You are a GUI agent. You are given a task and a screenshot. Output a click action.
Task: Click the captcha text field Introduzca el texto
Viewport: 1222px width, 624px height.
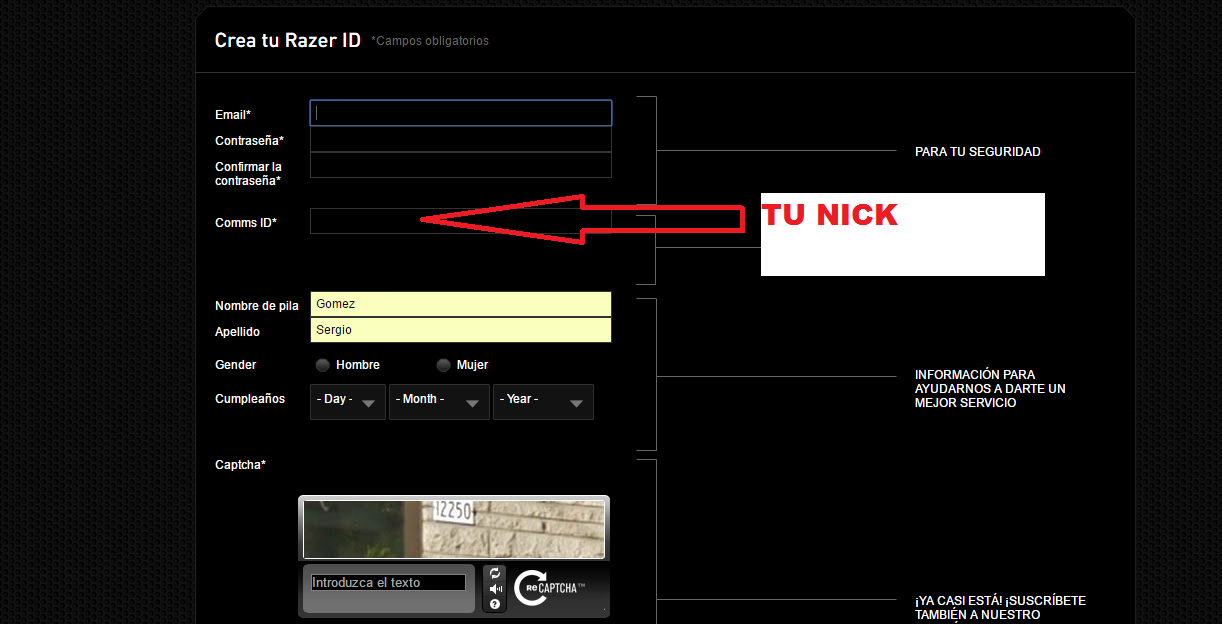(x=388, y=582)
